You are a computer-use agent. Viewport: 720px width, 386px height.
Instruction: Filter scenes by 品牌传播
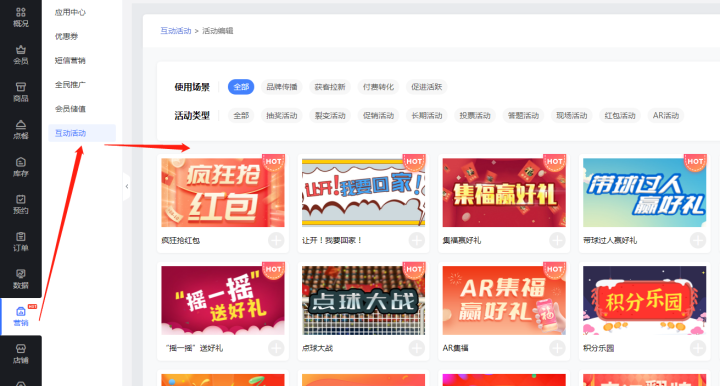point(282,87)
